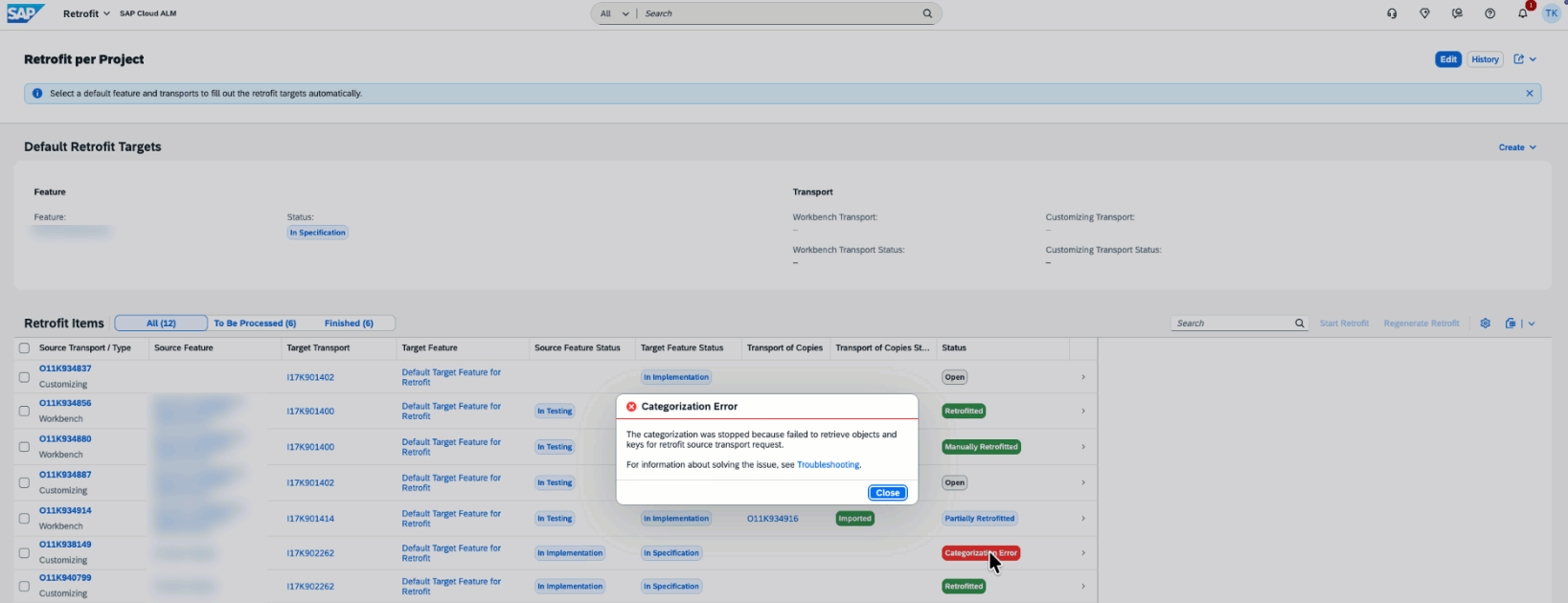This screenshot has height=603, width=1568.
Task: Click Start Retrofit button
Action: (1344, 324)
